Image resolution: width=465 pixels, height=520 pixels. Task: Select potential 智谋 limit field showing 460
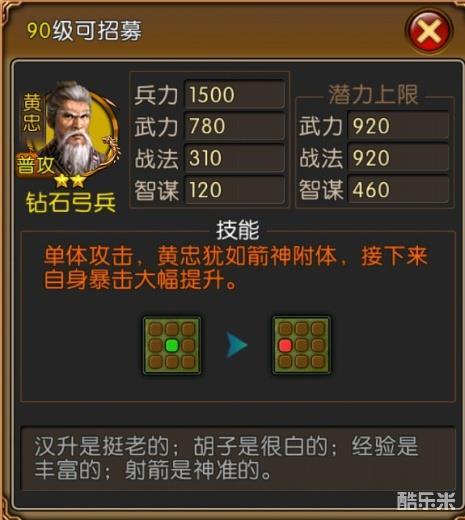pyautogui.click(x=398, y=190)
